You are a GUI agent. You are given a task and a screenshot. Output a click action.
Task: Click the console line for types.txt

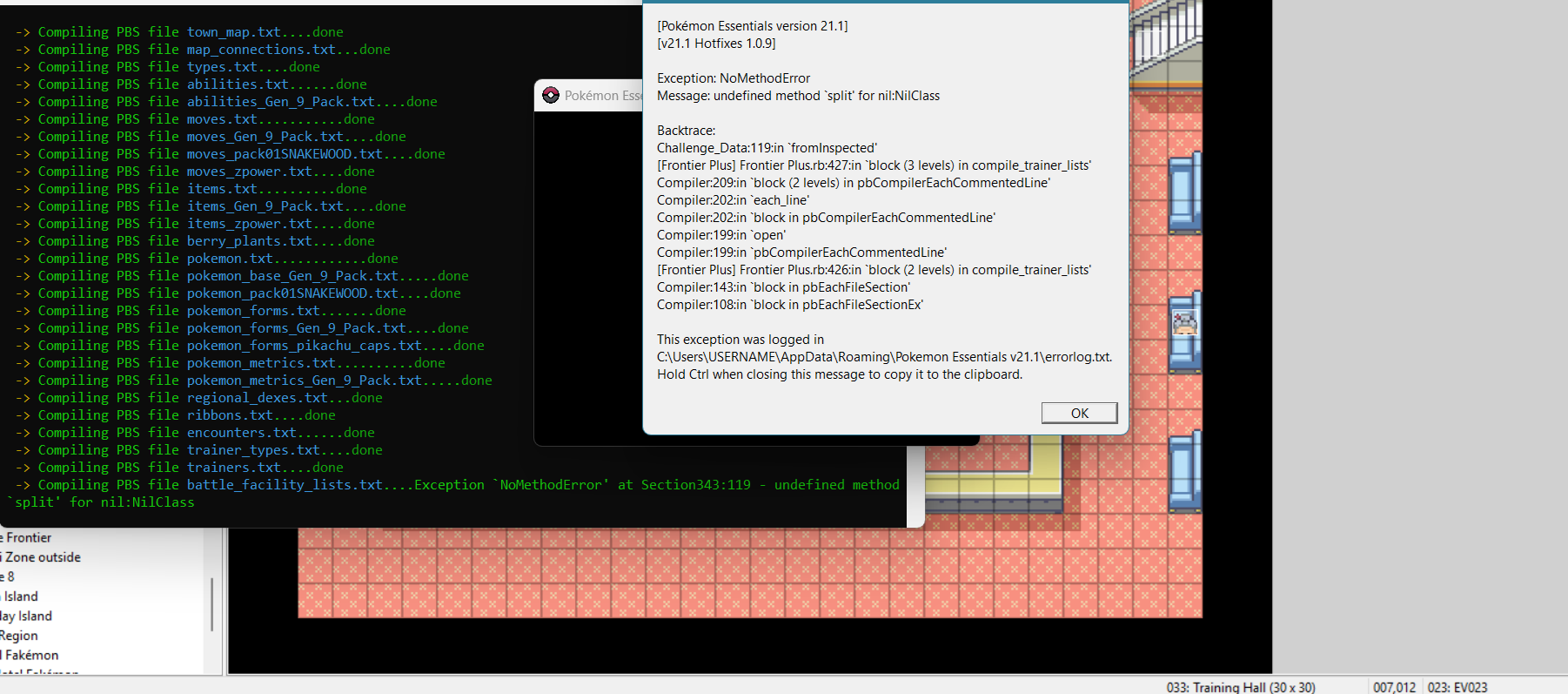tap(168, 67)
